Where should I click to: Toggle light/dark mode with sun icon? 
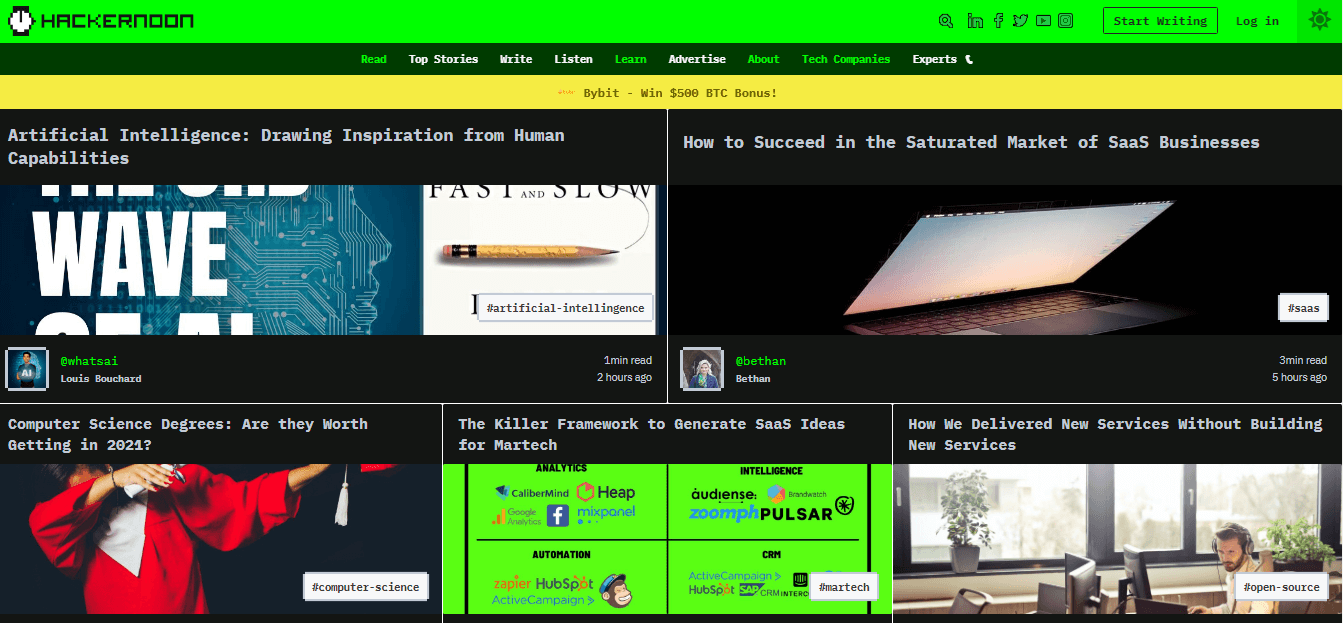(1319, 21)
